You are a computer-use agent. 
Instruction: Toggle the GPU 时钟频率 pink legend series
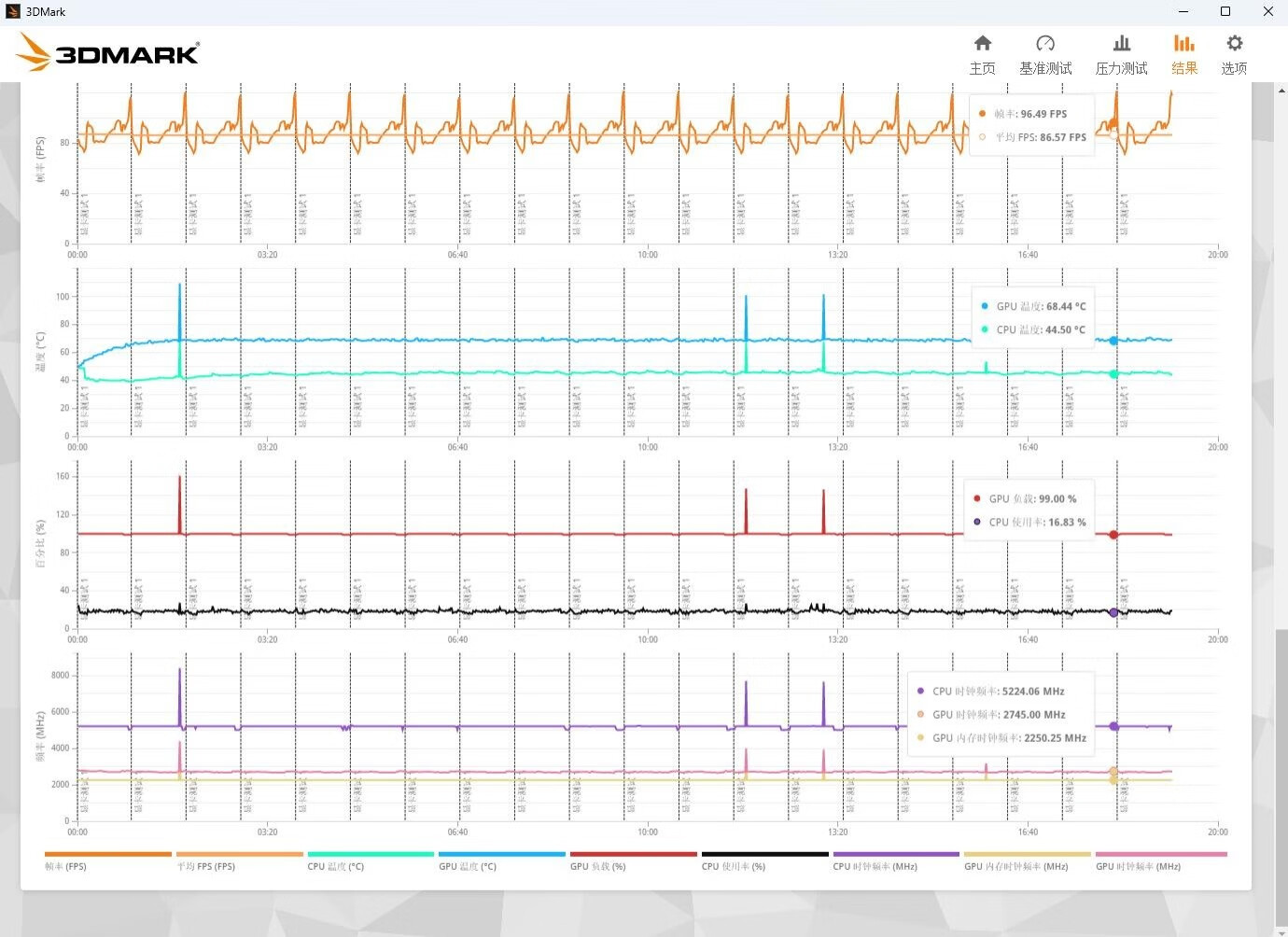point(1161,860)
